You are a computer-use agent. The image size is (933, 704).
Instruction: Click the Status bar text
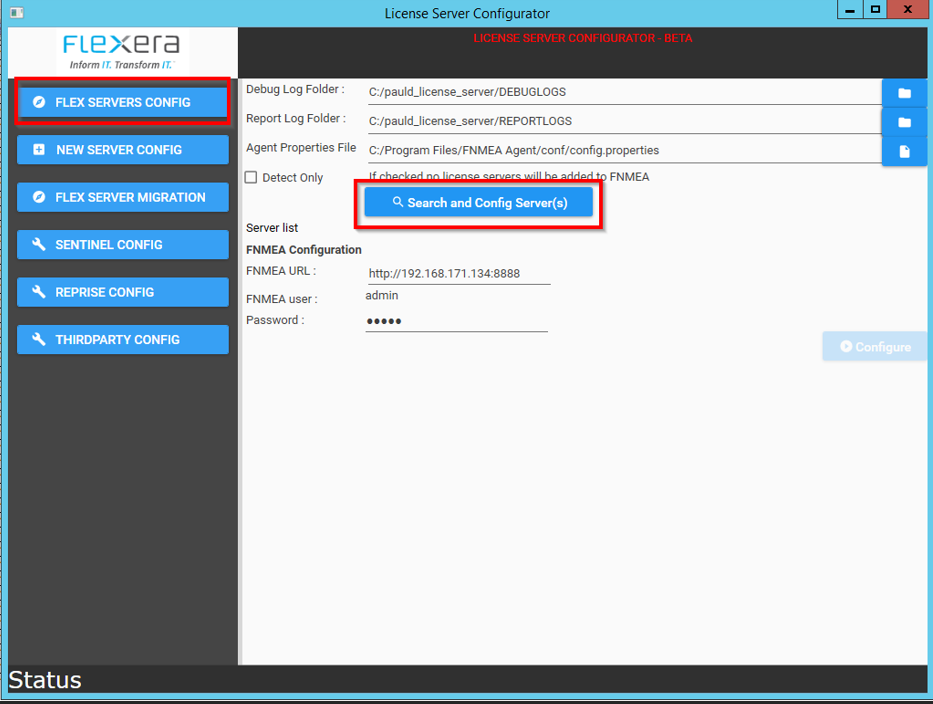click(x=45, y=680)
